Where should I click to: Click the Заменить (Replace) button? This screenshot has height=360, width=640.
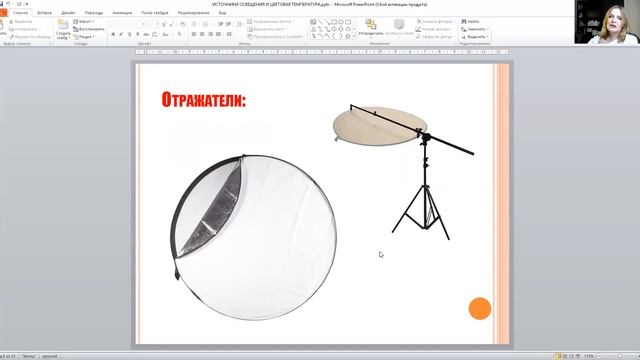[x=475, y=29]
